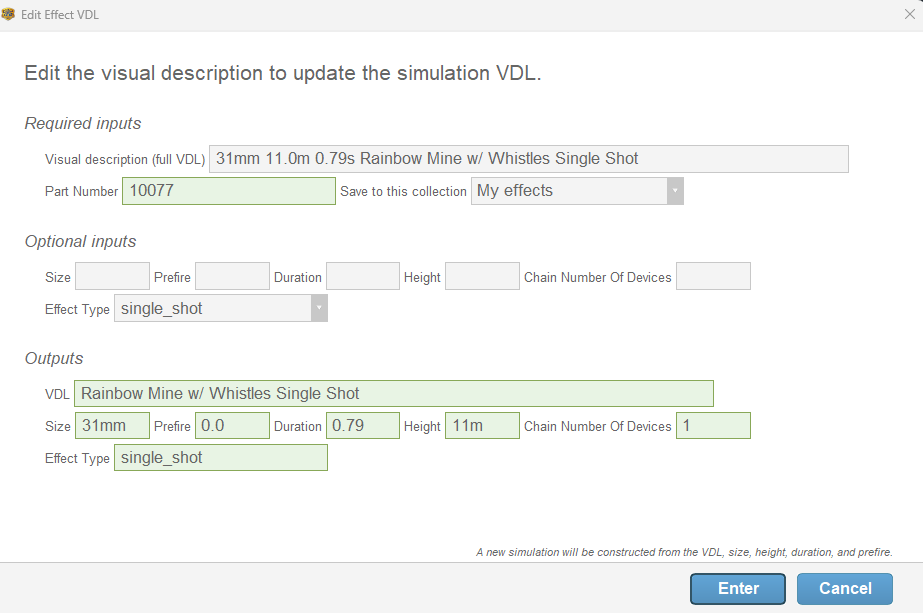The height and width of the screenshot is (613, 923).
Task: Close the Edit Effect VDL dialog
Action: [x=909, y=15]
